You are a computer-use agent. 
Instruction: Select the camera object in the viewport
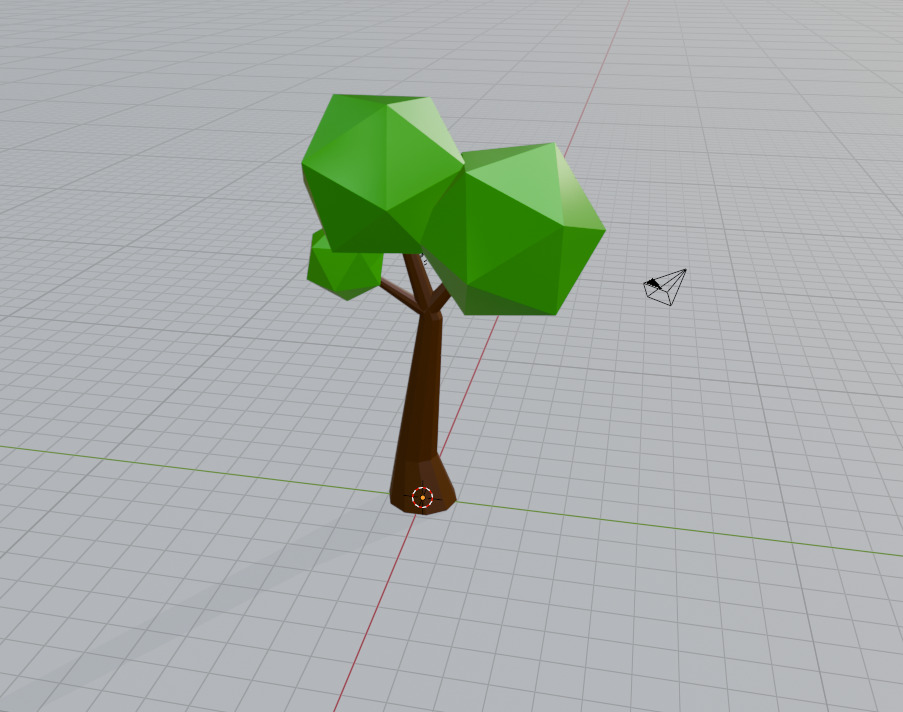666,287
